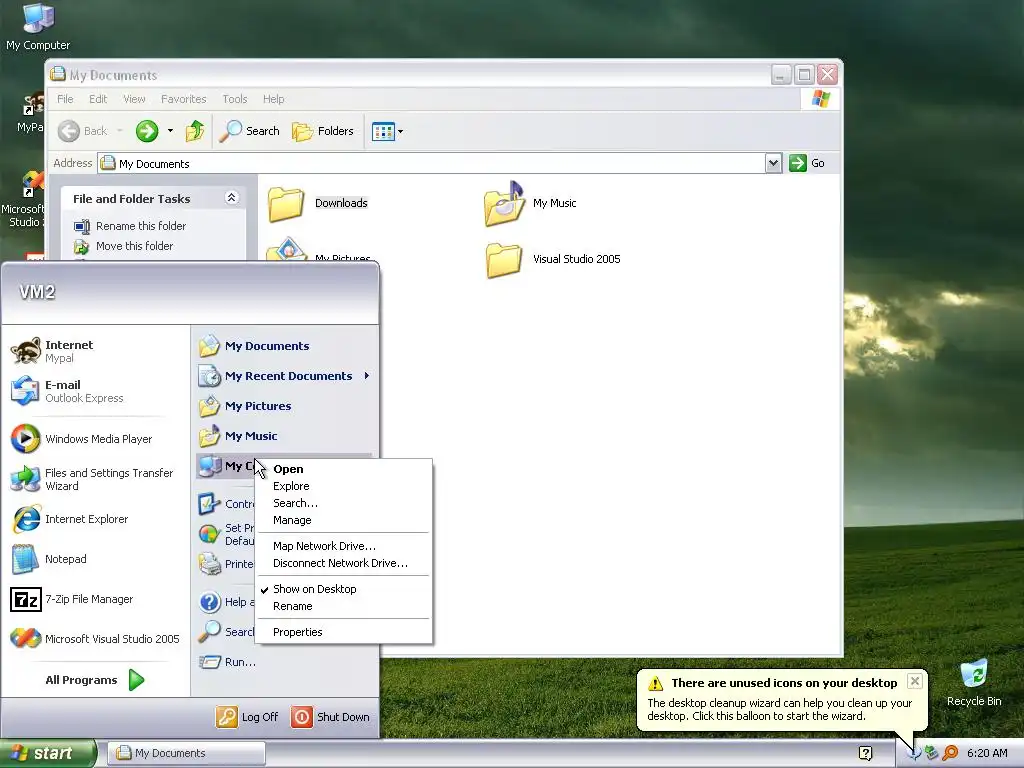The width and height of the screenshot is (1024, 768).
Task: Click the My Documents address field
Action: click(x=431, y=163)
